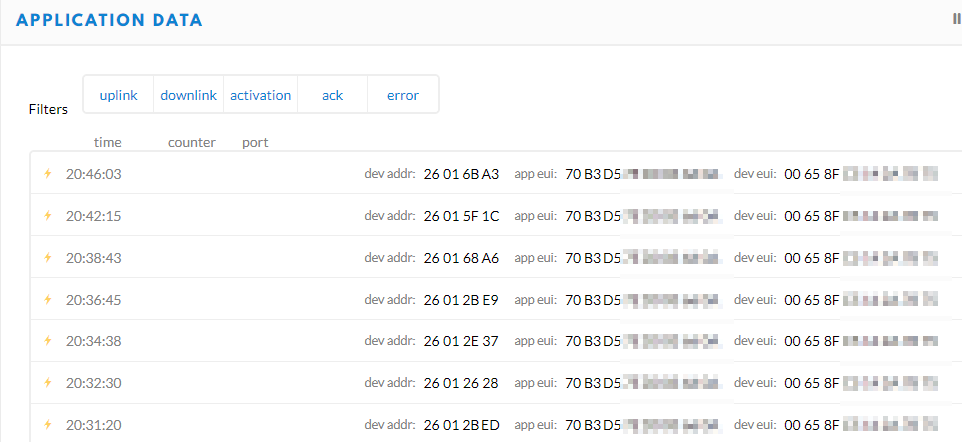Image resolution: width=962 pixels, height=442 pixels.
Task: Expand the 20:46:03 activation row
Action: pyautogui.click(x=496, y=174)
